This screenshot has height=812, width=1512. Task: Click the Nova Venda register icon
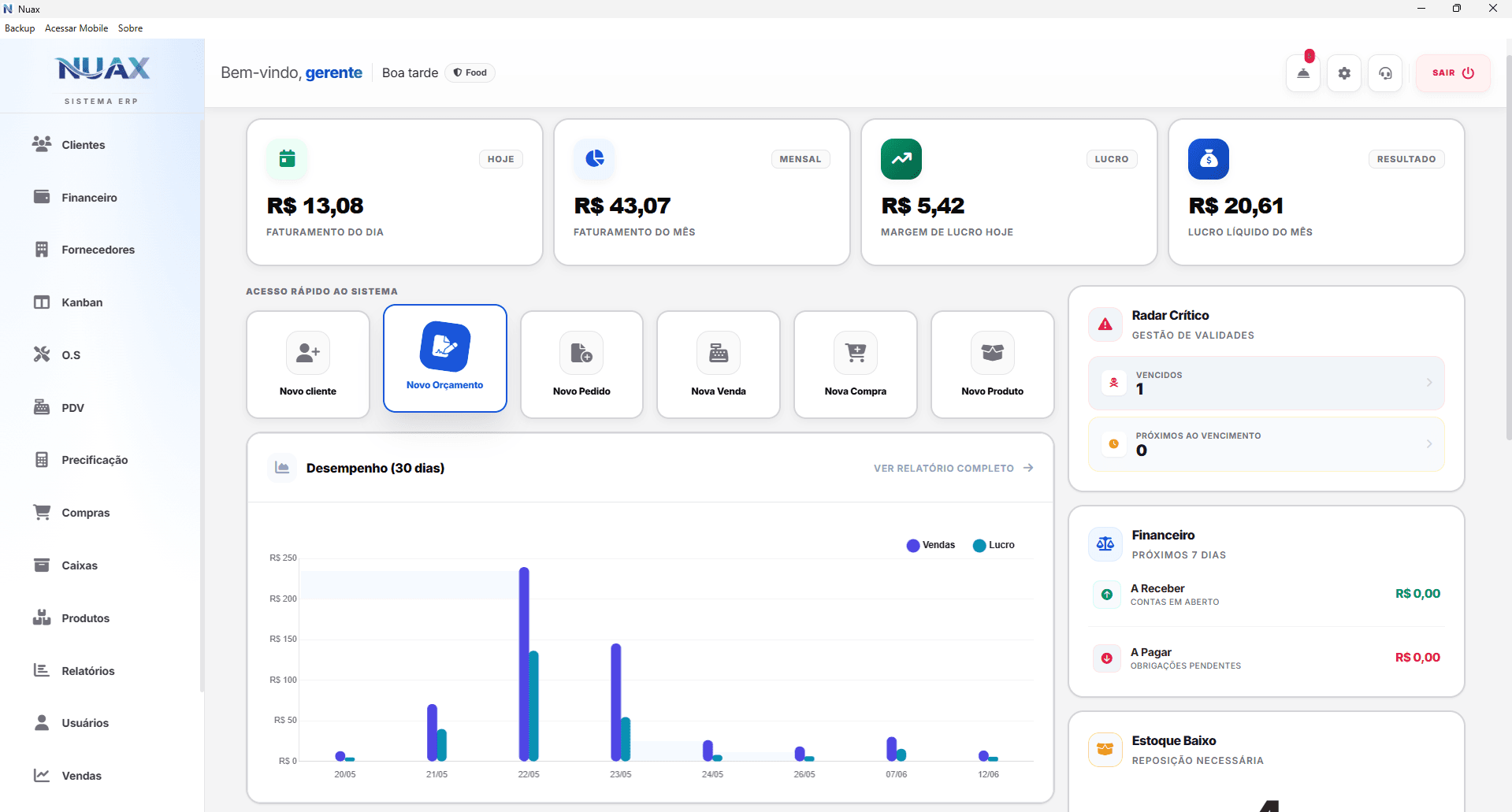click(719, 353)
